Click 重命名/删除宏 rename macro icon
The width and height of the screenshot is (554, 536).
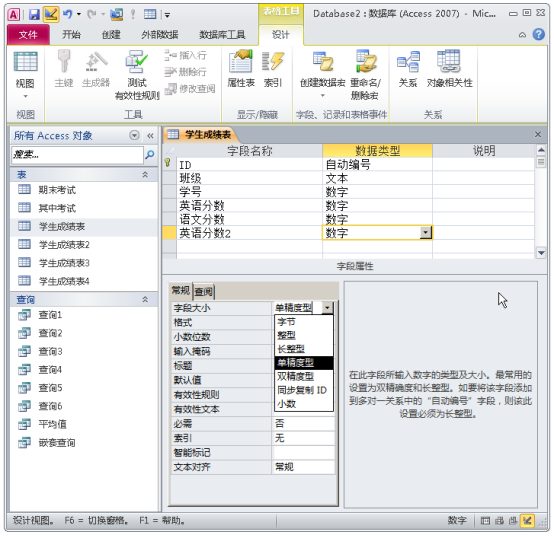tap(365, 75)
